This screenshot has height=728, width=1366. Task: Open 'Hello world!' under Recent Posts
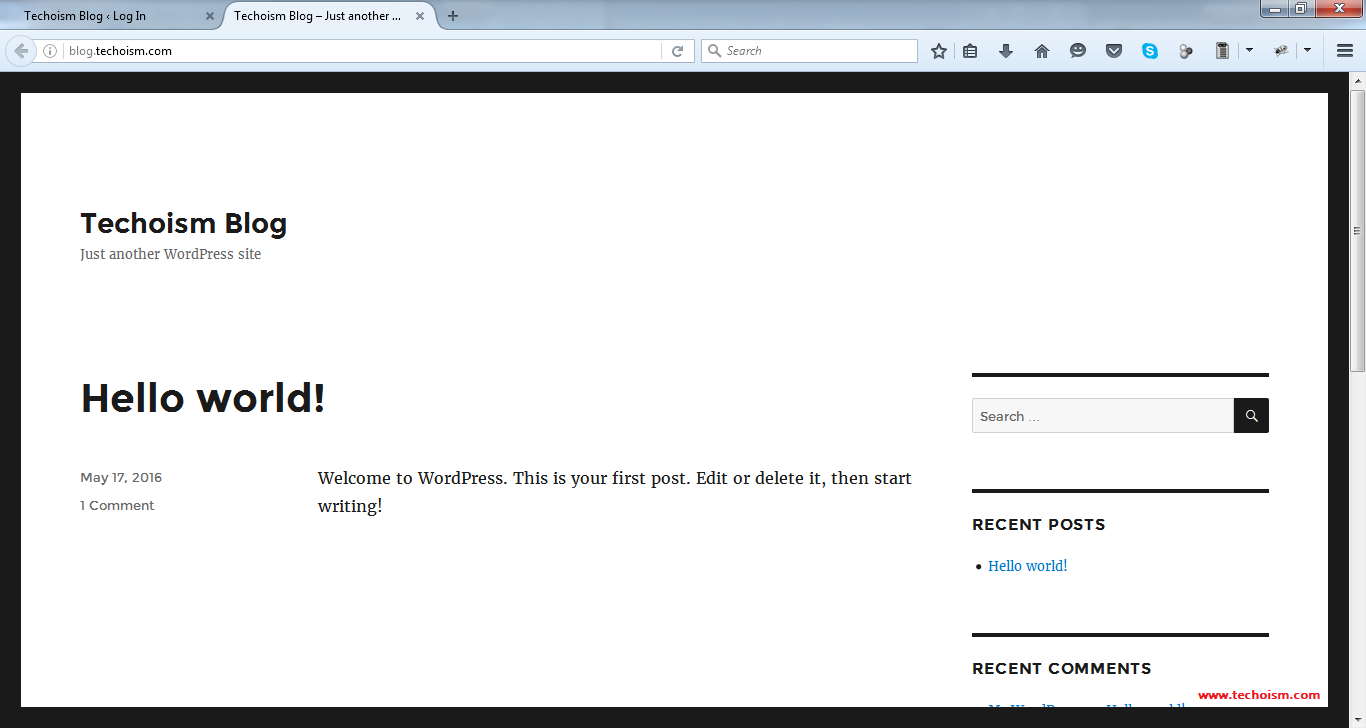1028,566
